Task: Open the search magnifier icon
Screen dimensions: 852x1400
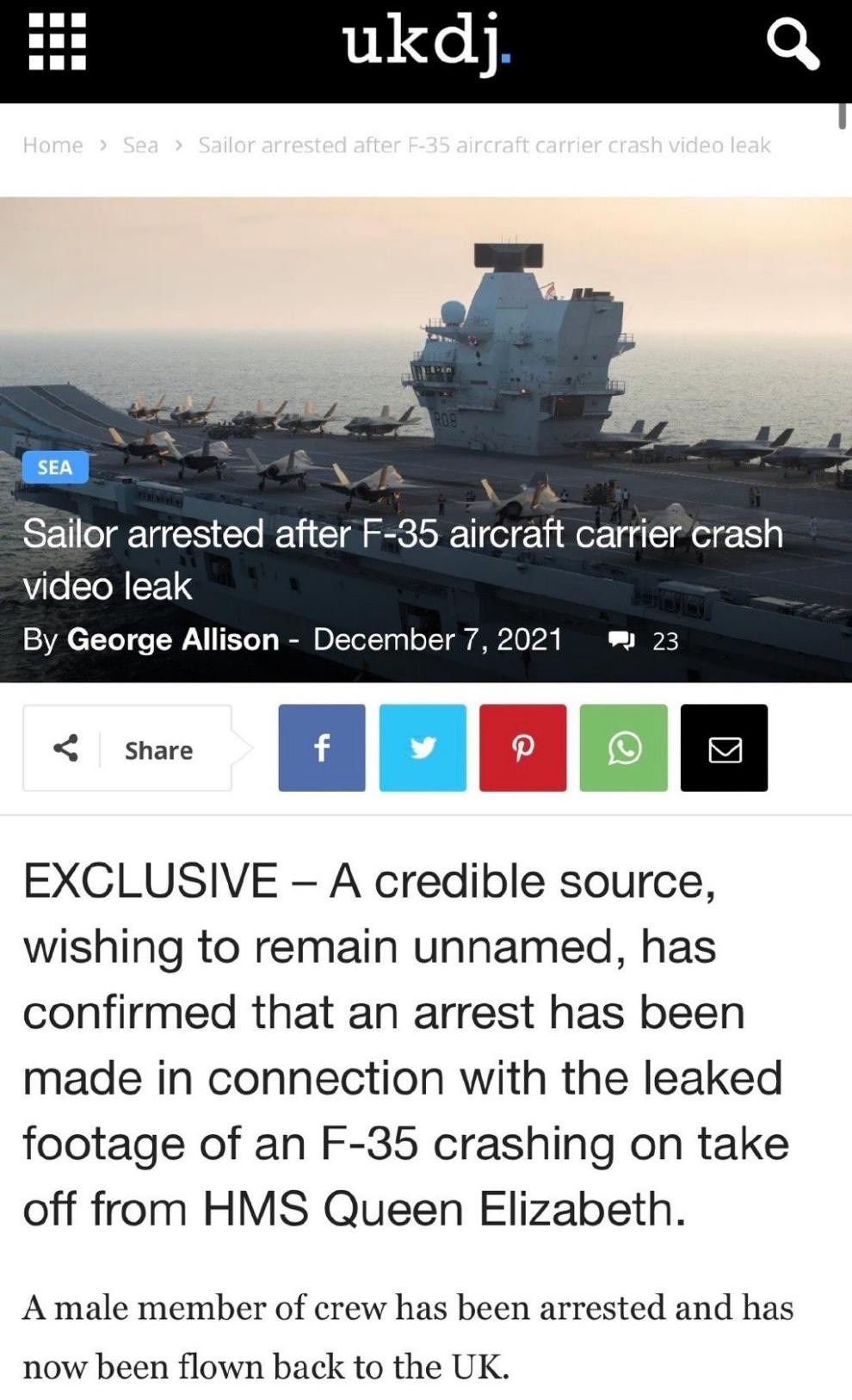Action: (793, 44)
